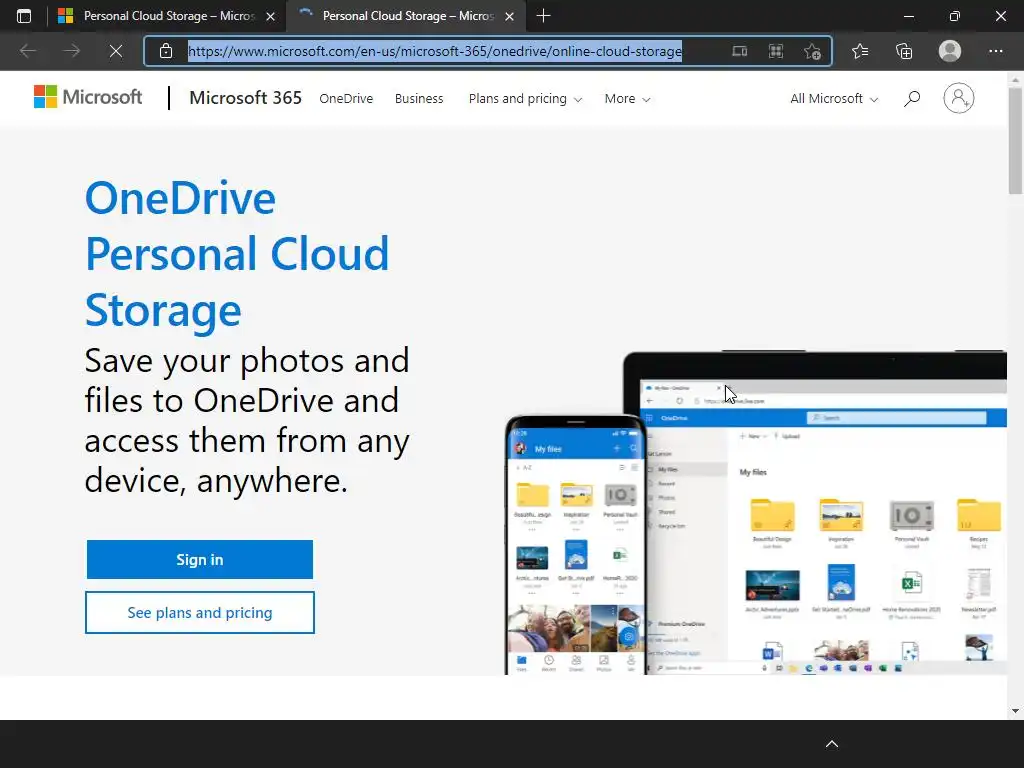Open the app available install icon in address bar
This screenshot has width=1024, height=768.
pos(739,51)
